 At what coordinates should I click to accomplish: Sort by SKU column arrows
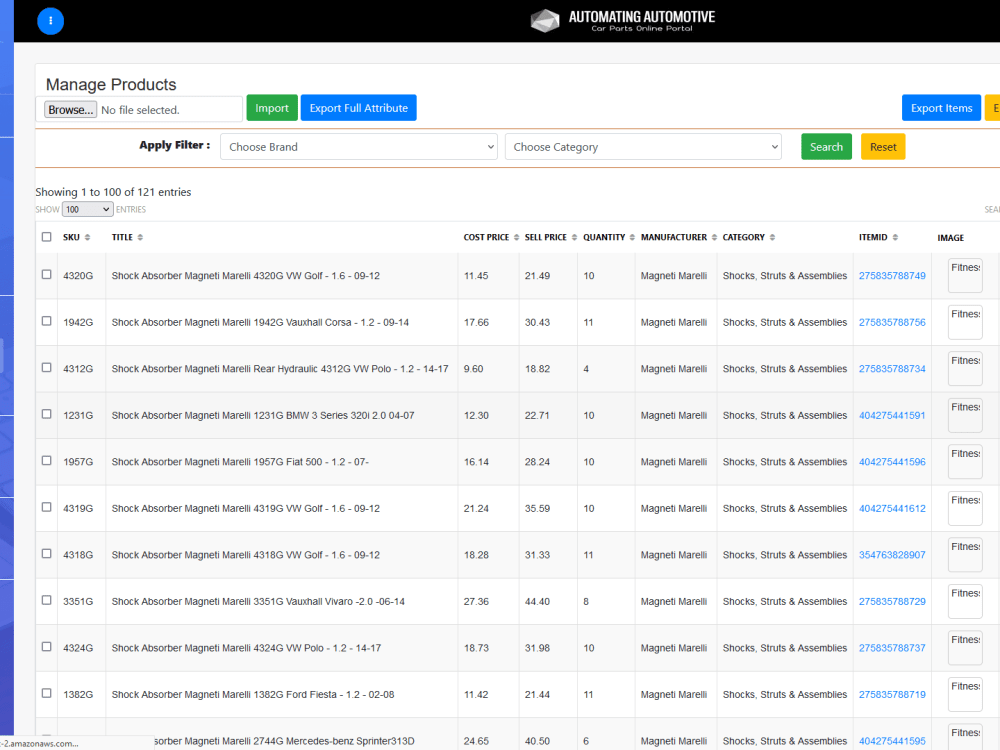click(x=87, y=237)
